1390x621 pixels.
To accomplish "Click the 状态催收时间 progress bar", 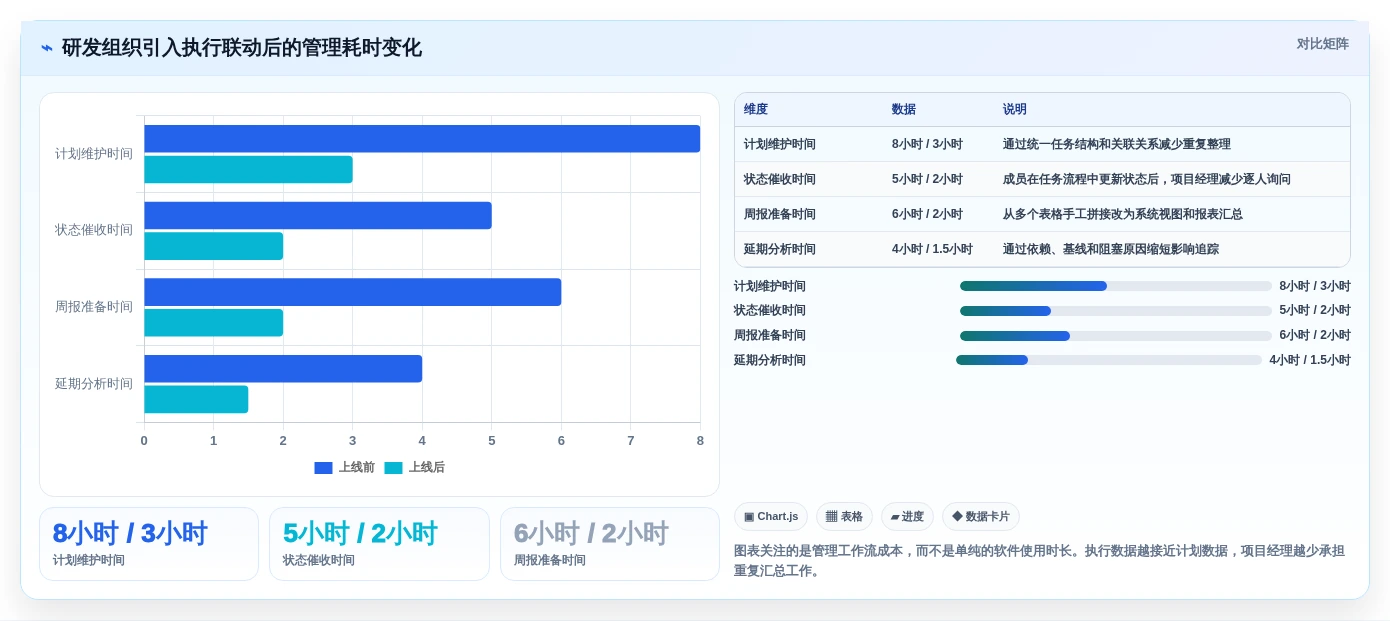I will pos(1115,311).
